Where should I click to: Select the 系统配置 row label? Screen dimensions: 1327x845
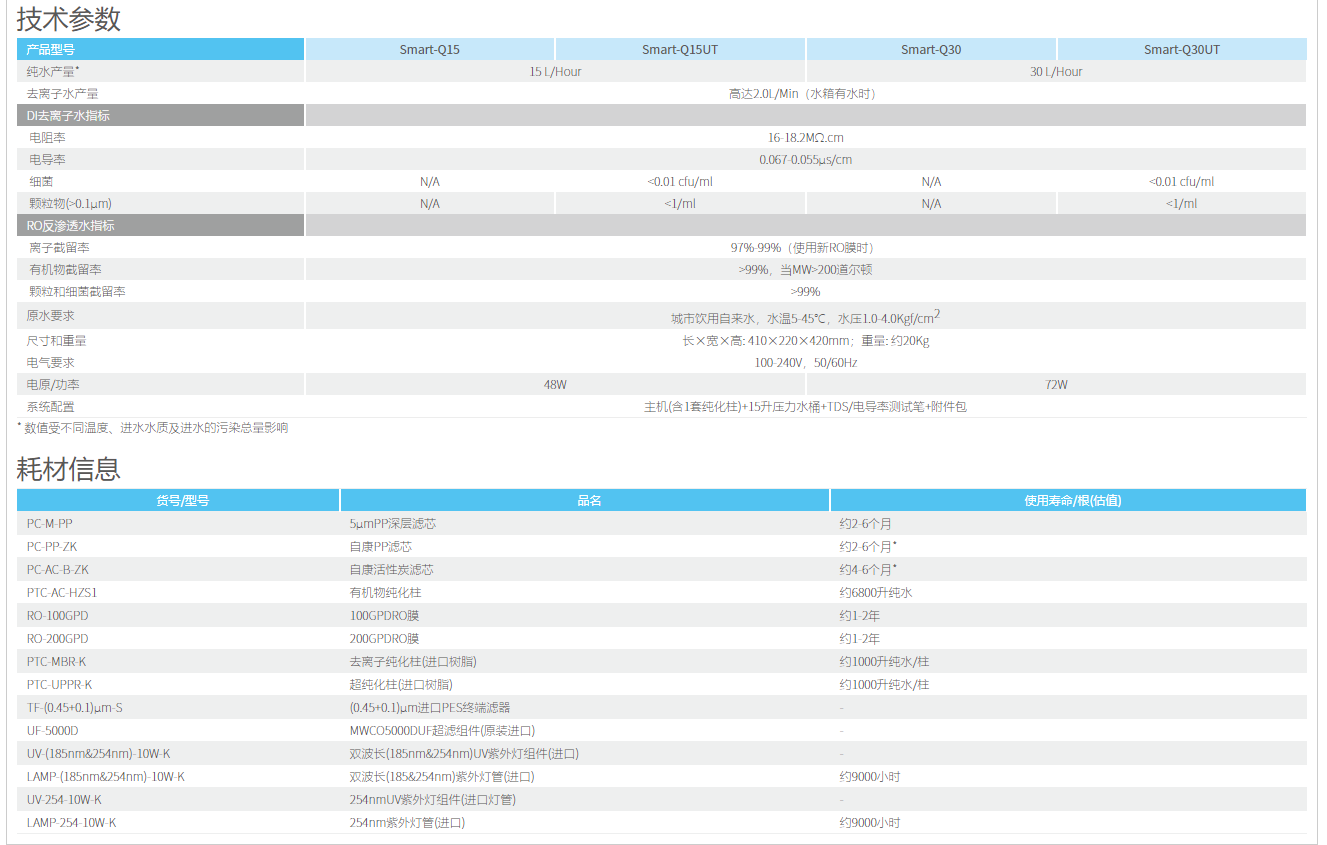(x=51, y=407)
